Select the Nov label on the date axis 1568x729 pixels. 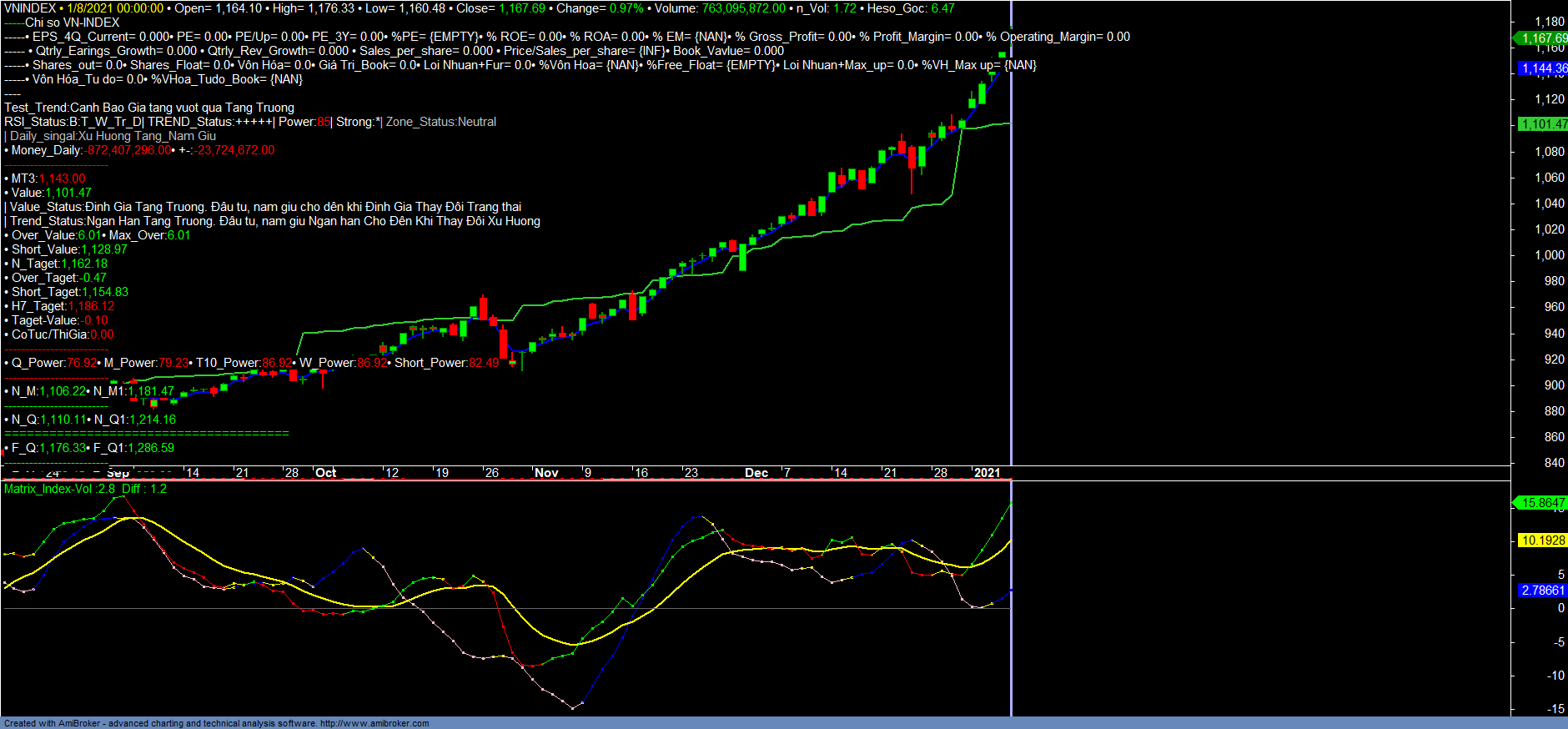(546, 473)
